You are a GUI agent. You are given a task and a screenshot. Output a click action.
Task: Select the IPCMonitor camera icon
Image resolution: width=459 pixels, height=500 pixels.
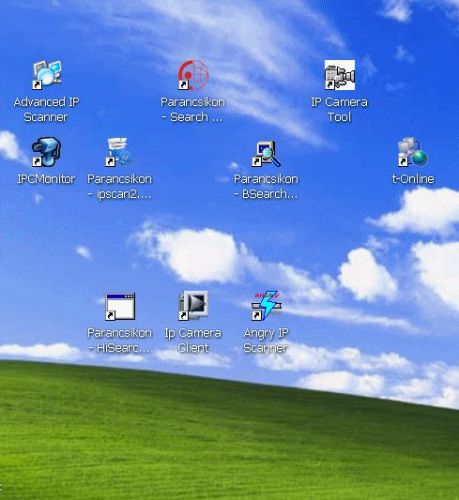[x=47, y=152]
